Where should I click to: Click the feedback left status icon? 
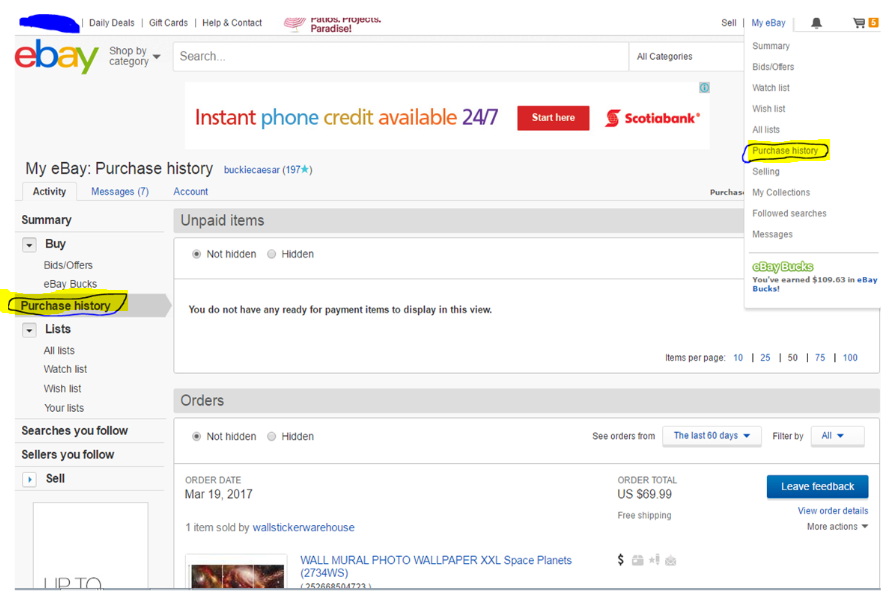(x=654, y=560)
